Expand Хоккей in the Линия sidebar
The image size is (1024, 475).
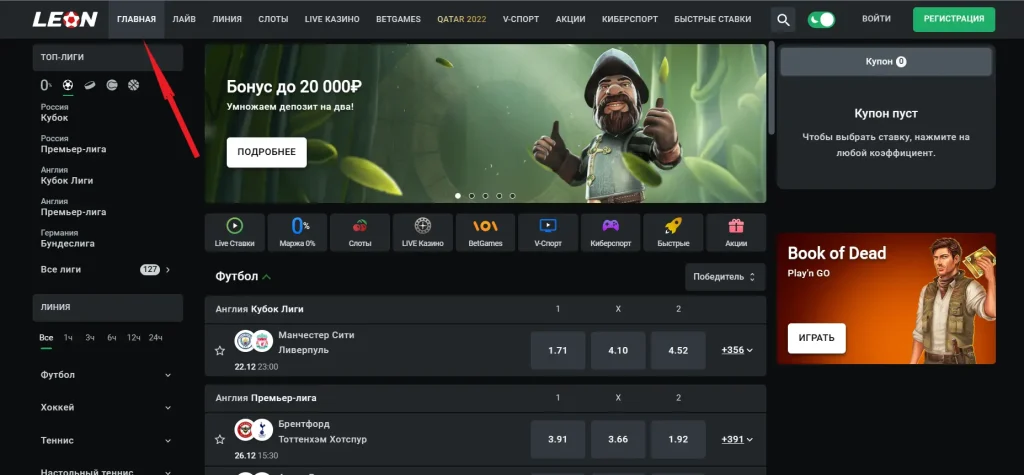[108, 407]
